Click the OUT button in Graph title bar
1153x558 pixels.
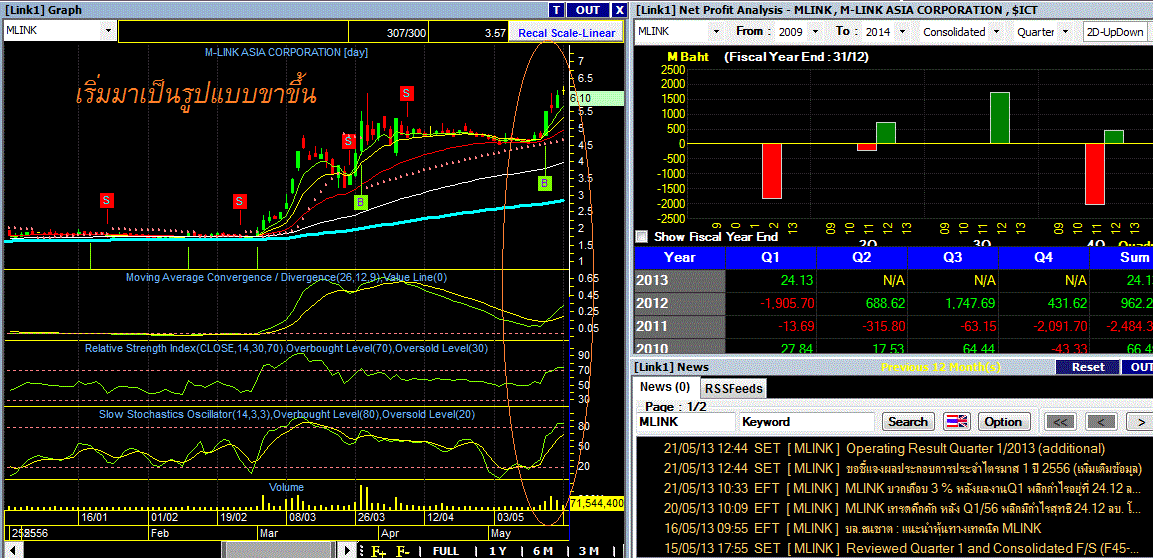[x=588, y=10]
